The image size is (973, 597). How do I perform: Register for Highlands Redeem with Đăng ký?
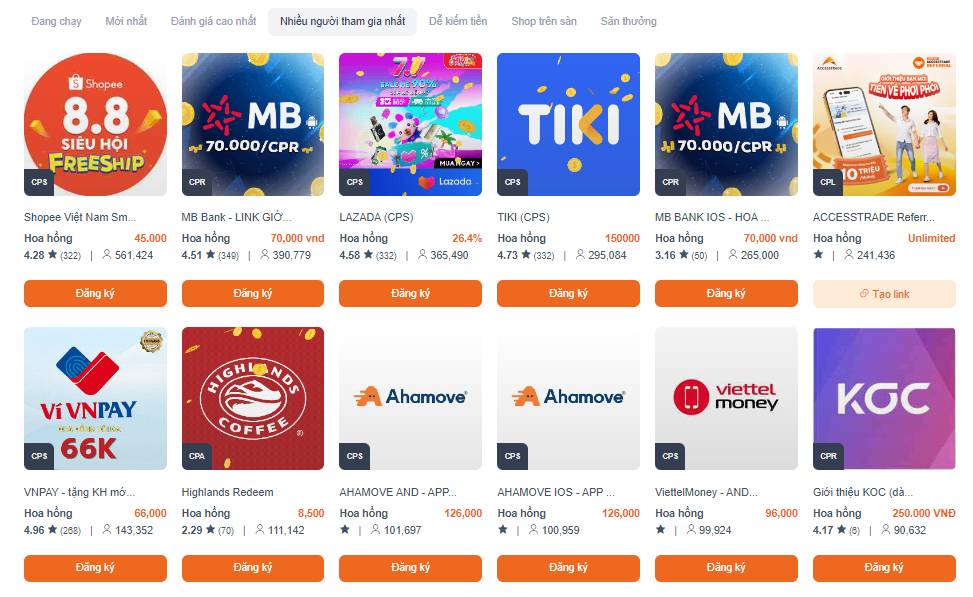click(x=253, y=568)
